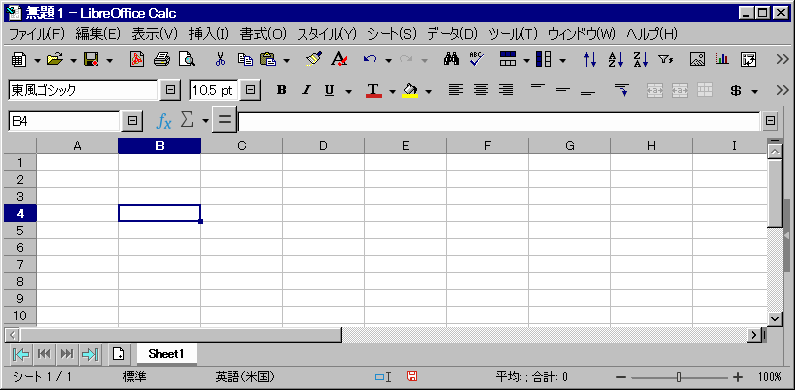Expand the font name dropdown
This screenshot has width=795, height=390.
pyautogui.click(x=170, y=90)
